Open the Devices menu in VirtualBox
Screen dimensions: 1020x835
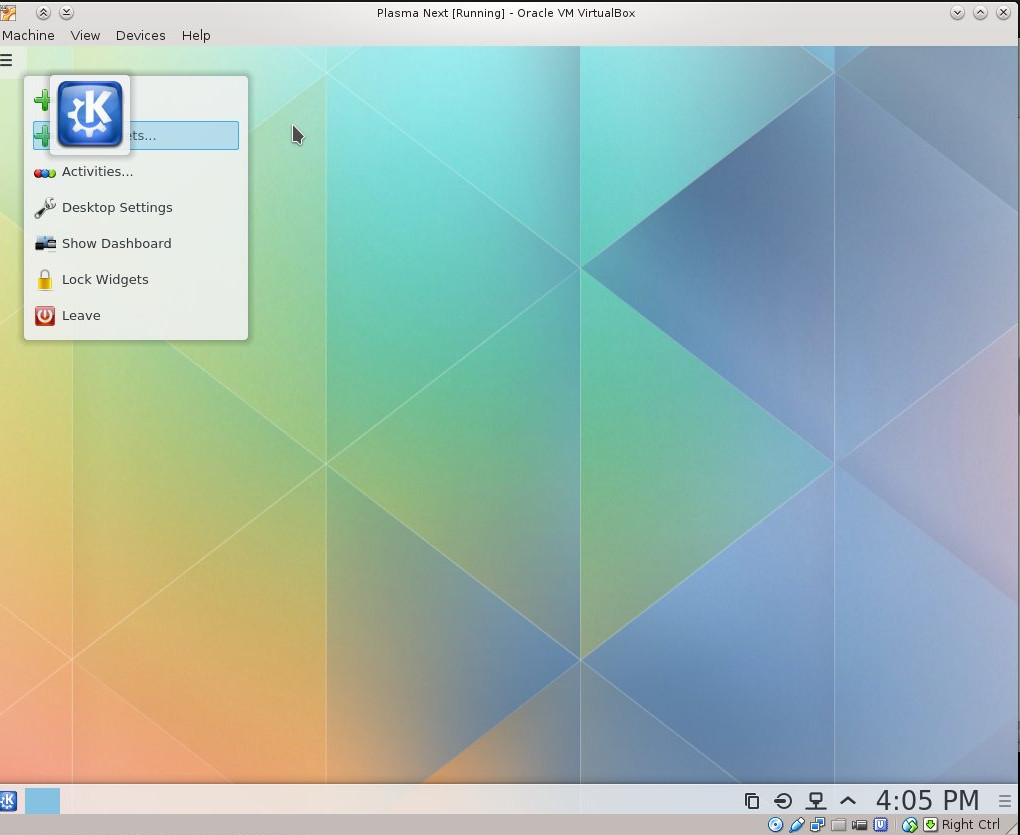[141, 35]
